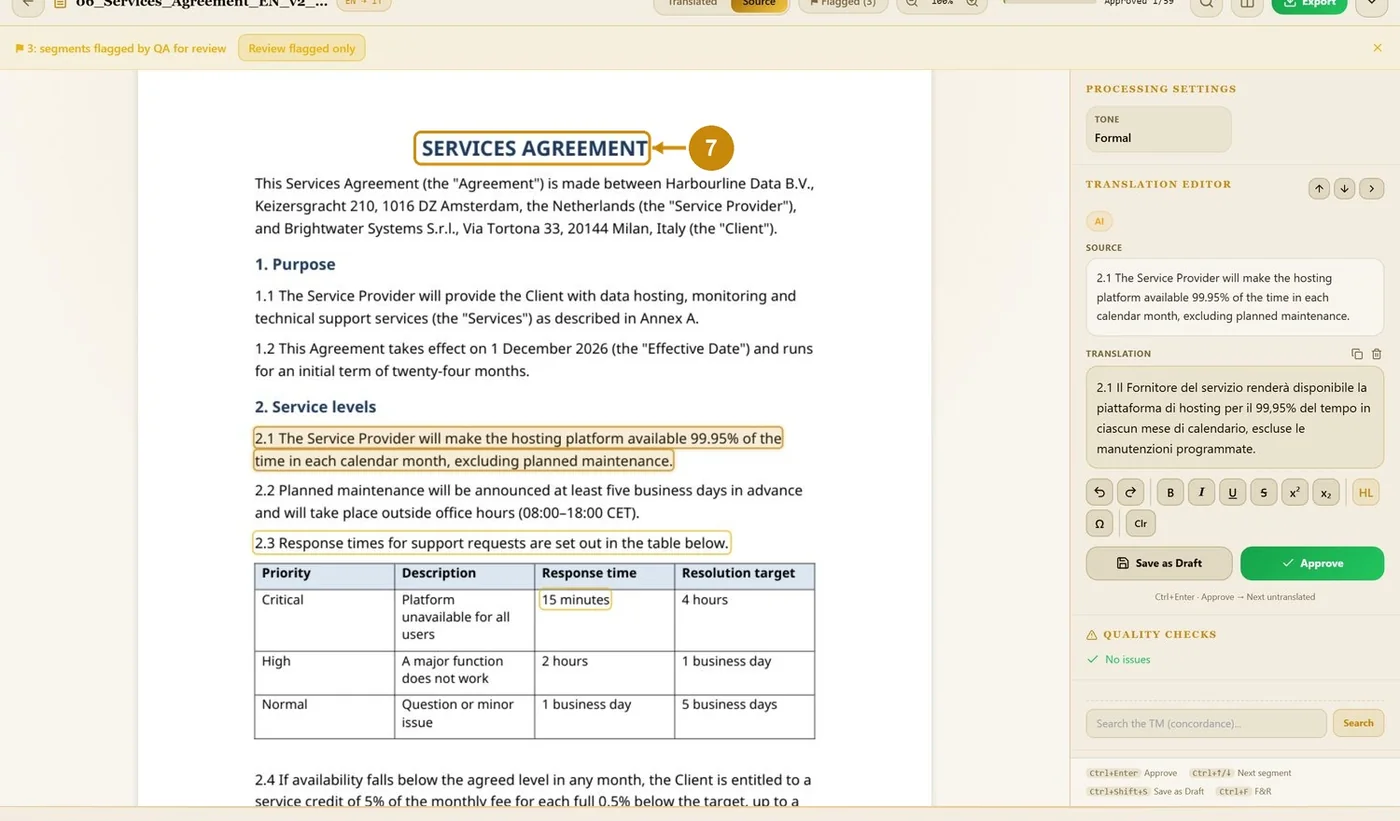1400x821 pixels.
Task: Apply superscript formatting
Action: coord(1294,492)
